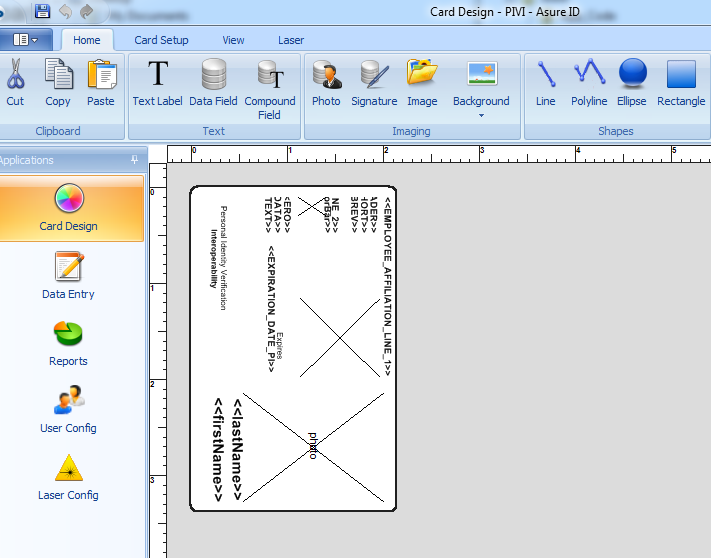Open User Config in sidebar

(68, 410)
